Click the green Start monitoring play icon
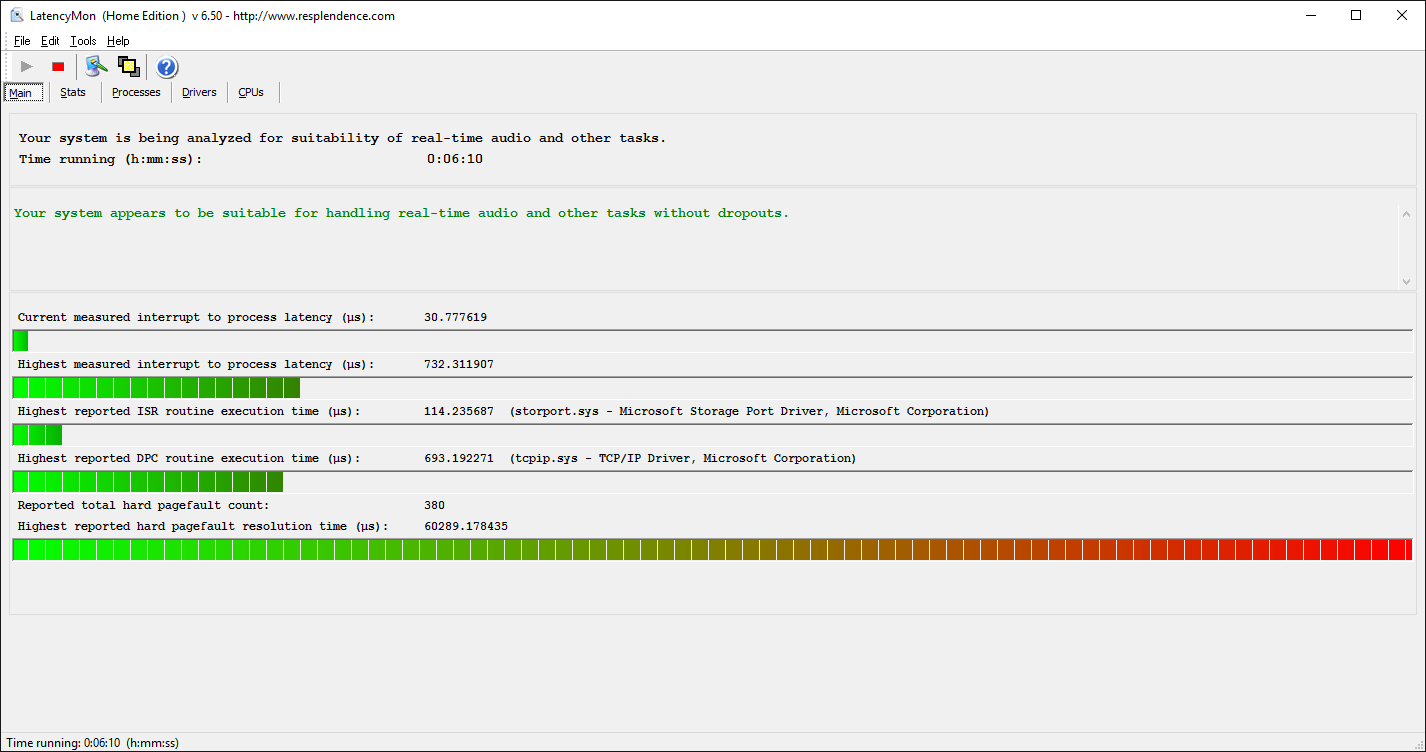Screen dimensions: 1426x752 (x=27, y=67)
